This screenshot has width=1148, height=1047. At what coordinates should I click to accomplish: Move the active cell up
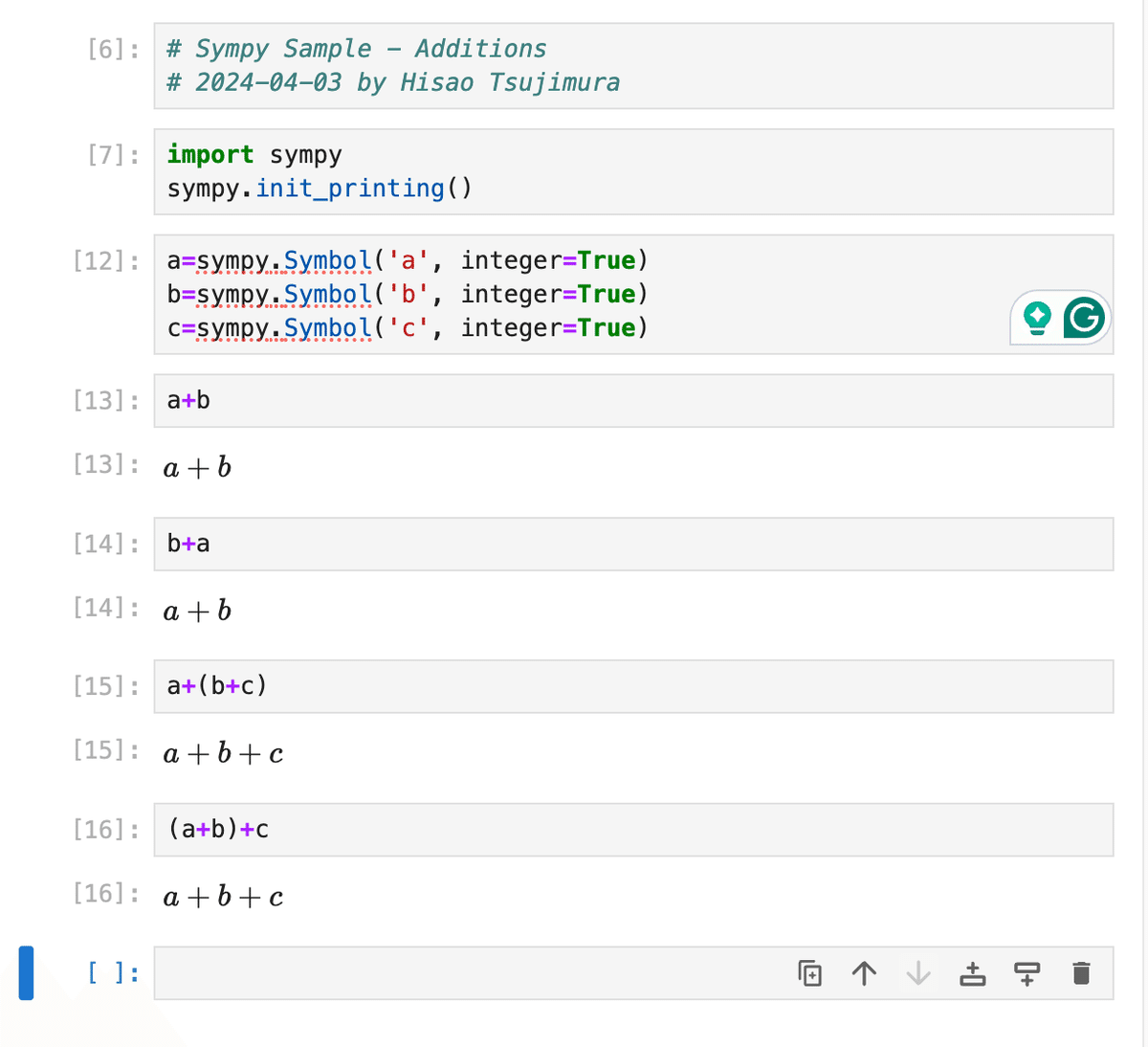(x=864, y=973)
